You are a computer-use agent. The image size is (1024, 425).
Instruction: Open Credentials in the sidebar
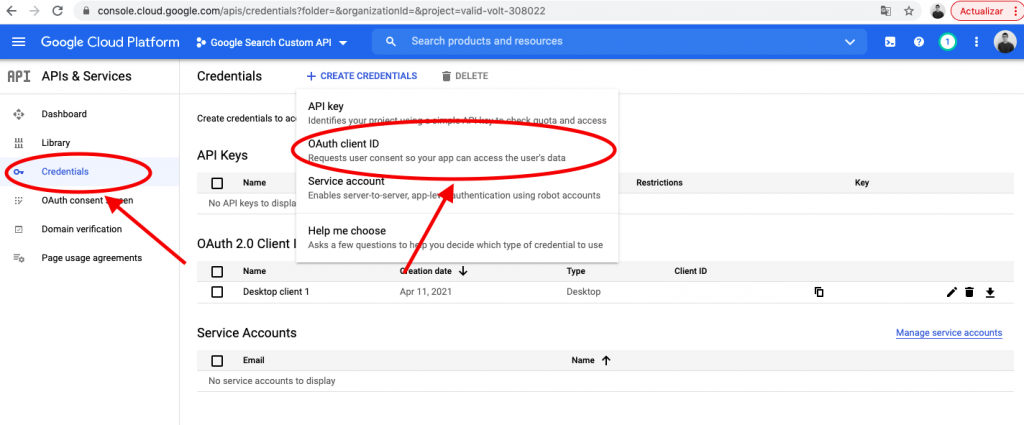pyautogui.click(x=65, y=172)
